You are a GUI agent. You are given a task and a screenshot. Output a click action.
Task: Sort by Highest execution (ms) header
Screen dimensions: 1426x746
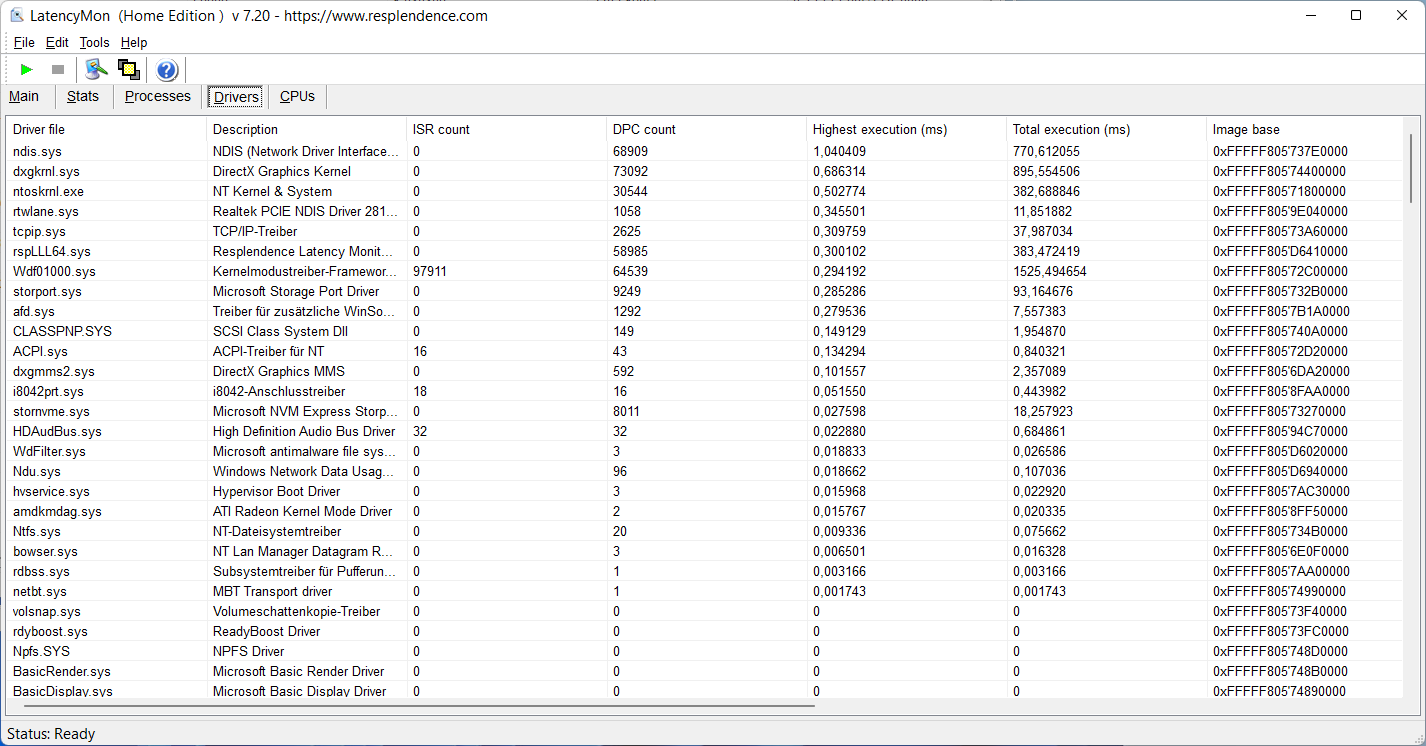[907, 129]
